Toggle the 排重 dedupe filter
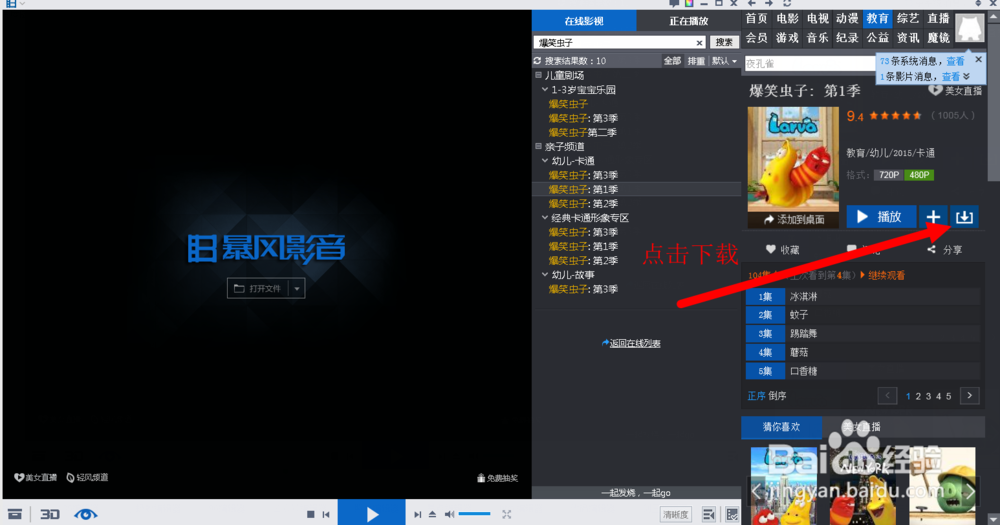Screen dimensions: 1000x525 click(x=696, y=61)
